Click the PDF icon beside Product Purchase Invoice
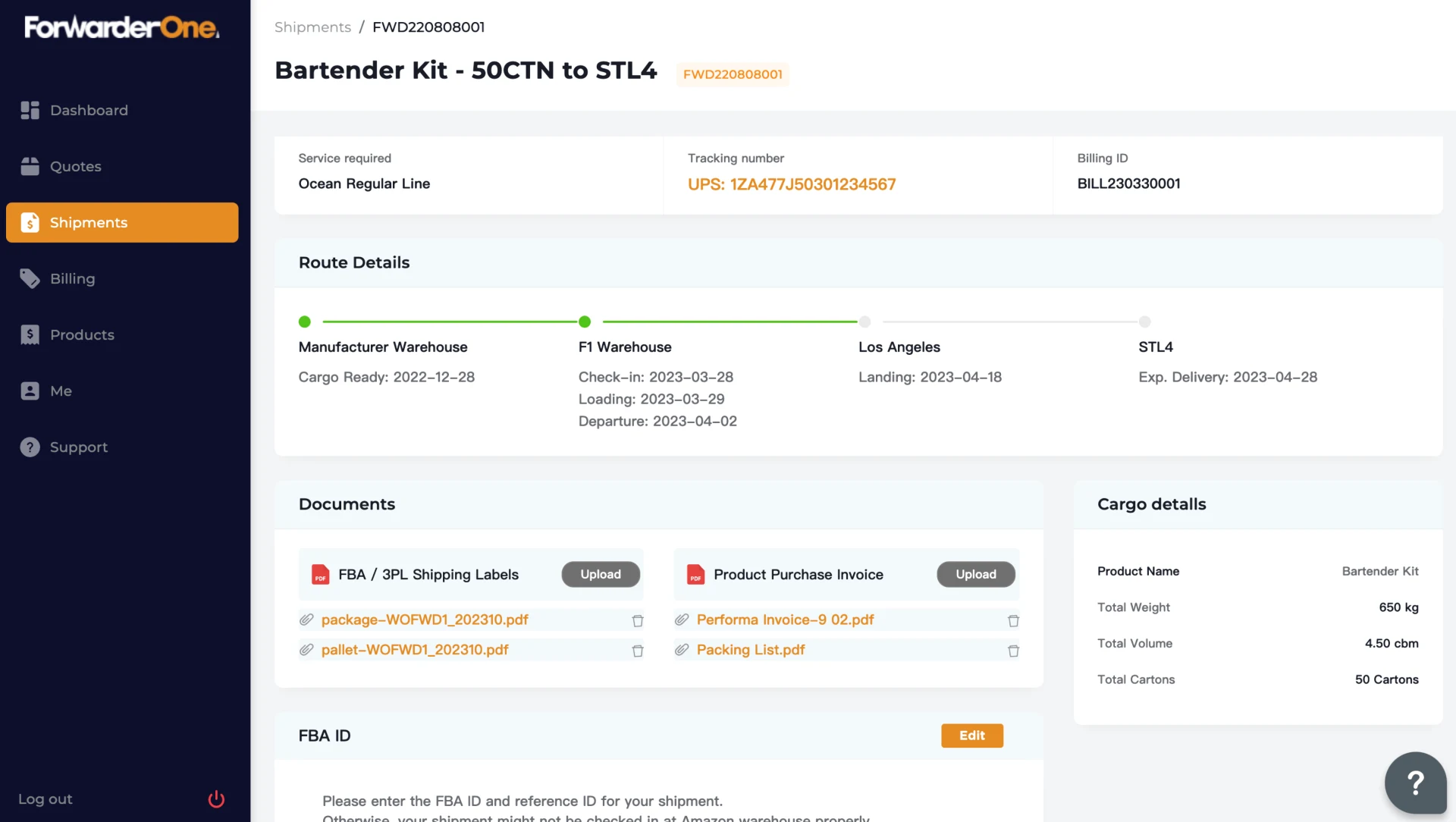 (x=696, y=575)
